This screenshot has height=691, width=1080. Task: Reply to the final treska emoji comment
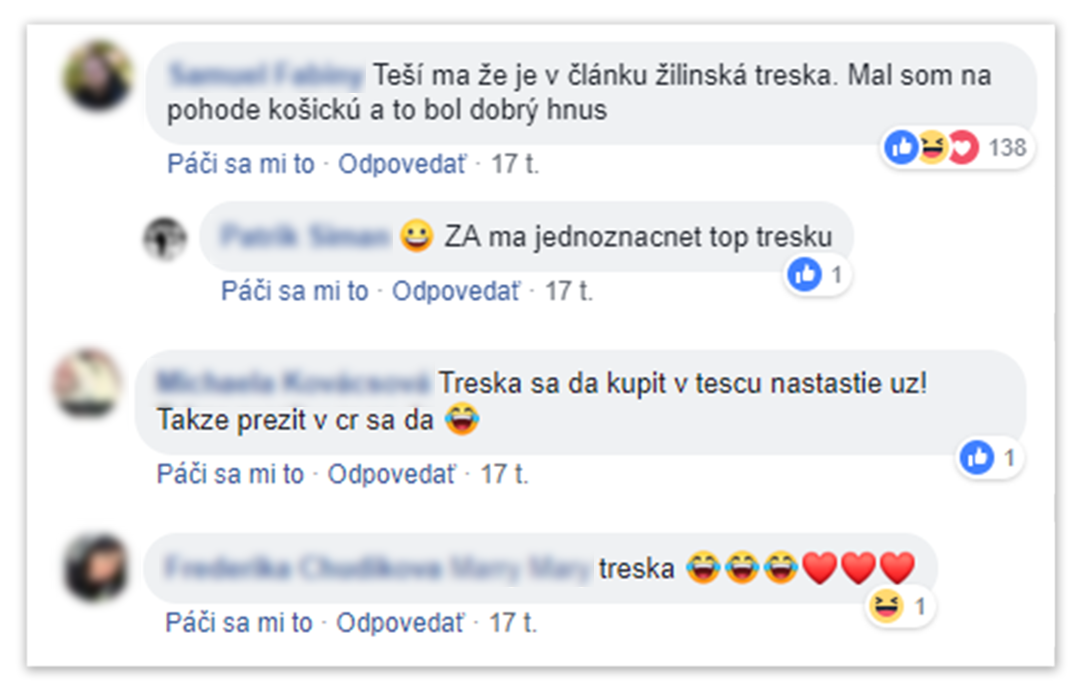pyautogui.click(x=399, y=623)
